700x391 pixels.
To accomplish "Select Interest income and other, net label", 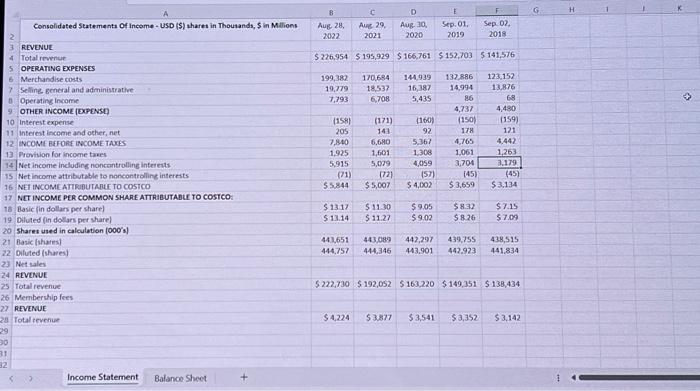I will (69, 133).
